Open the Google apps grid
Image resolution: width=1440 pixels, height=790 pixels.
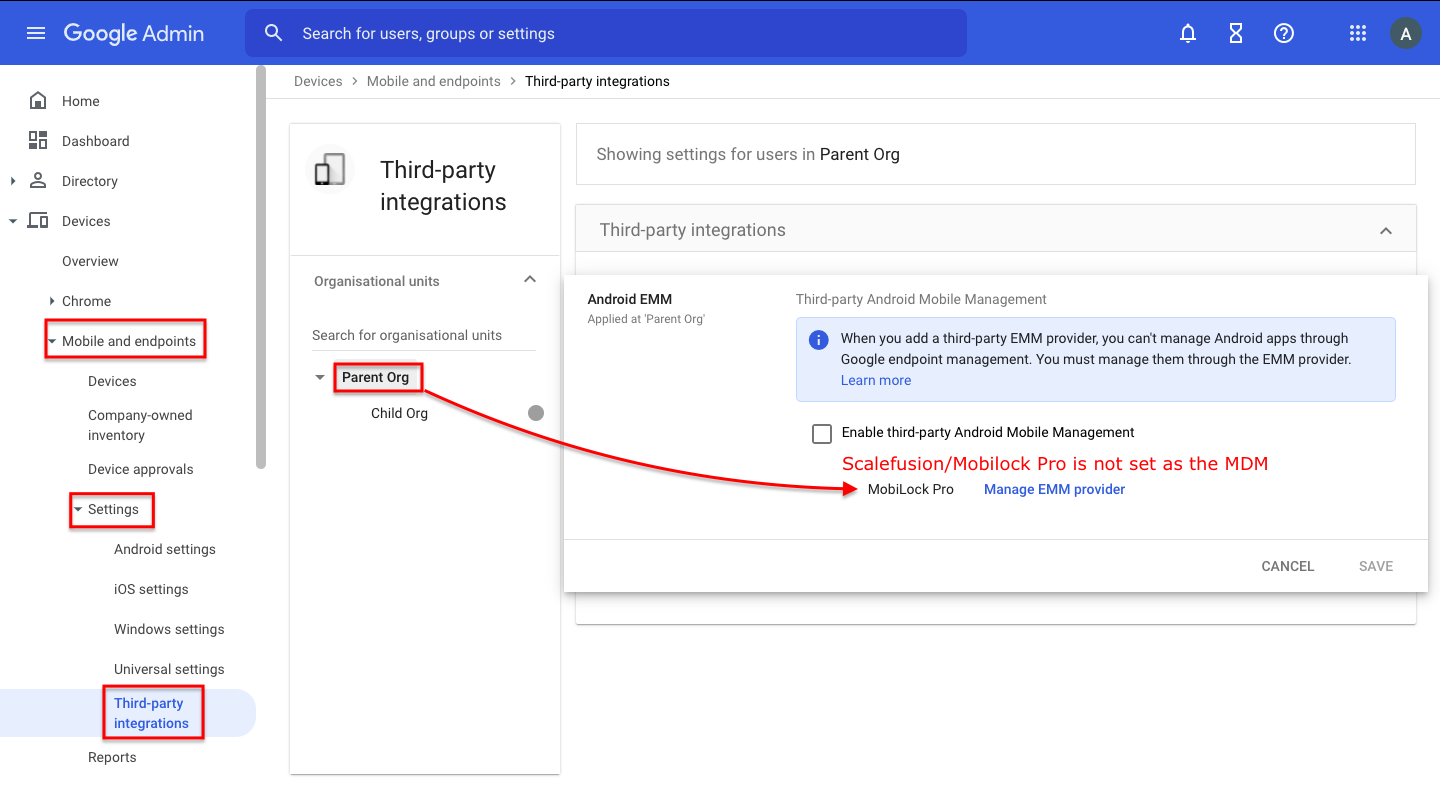(x=1358, y=33)
